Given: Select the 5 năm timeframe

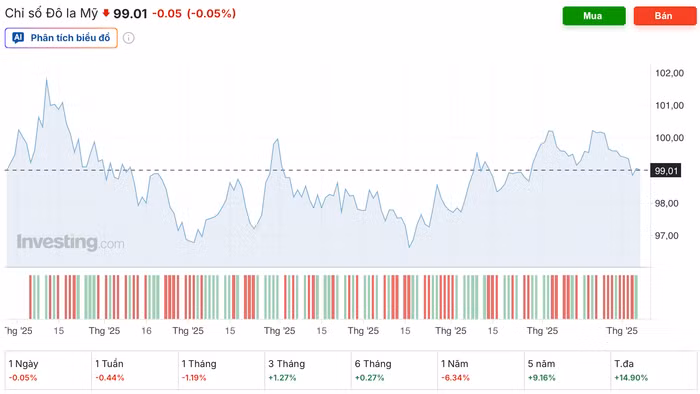Looking at the screenshot, I should point(567,370).
